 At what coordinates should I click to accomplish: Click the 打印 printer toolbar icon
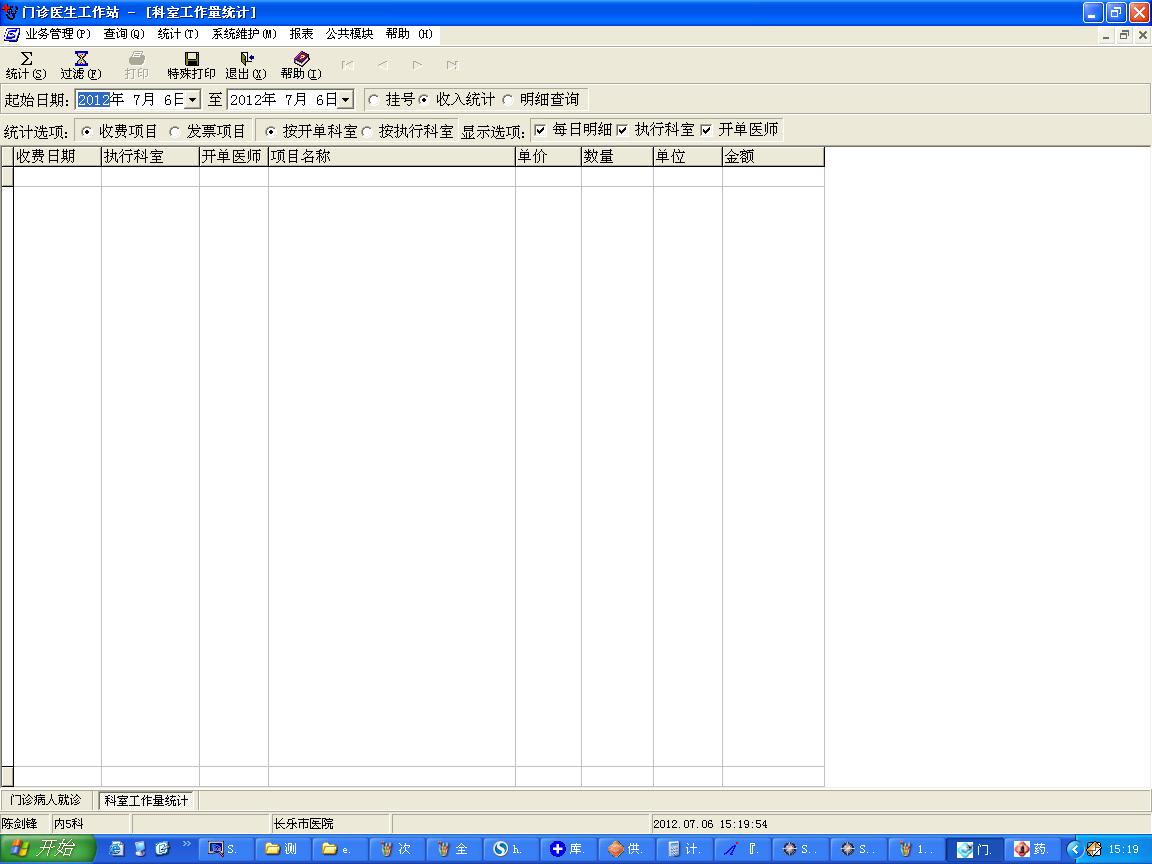[137, 59]
